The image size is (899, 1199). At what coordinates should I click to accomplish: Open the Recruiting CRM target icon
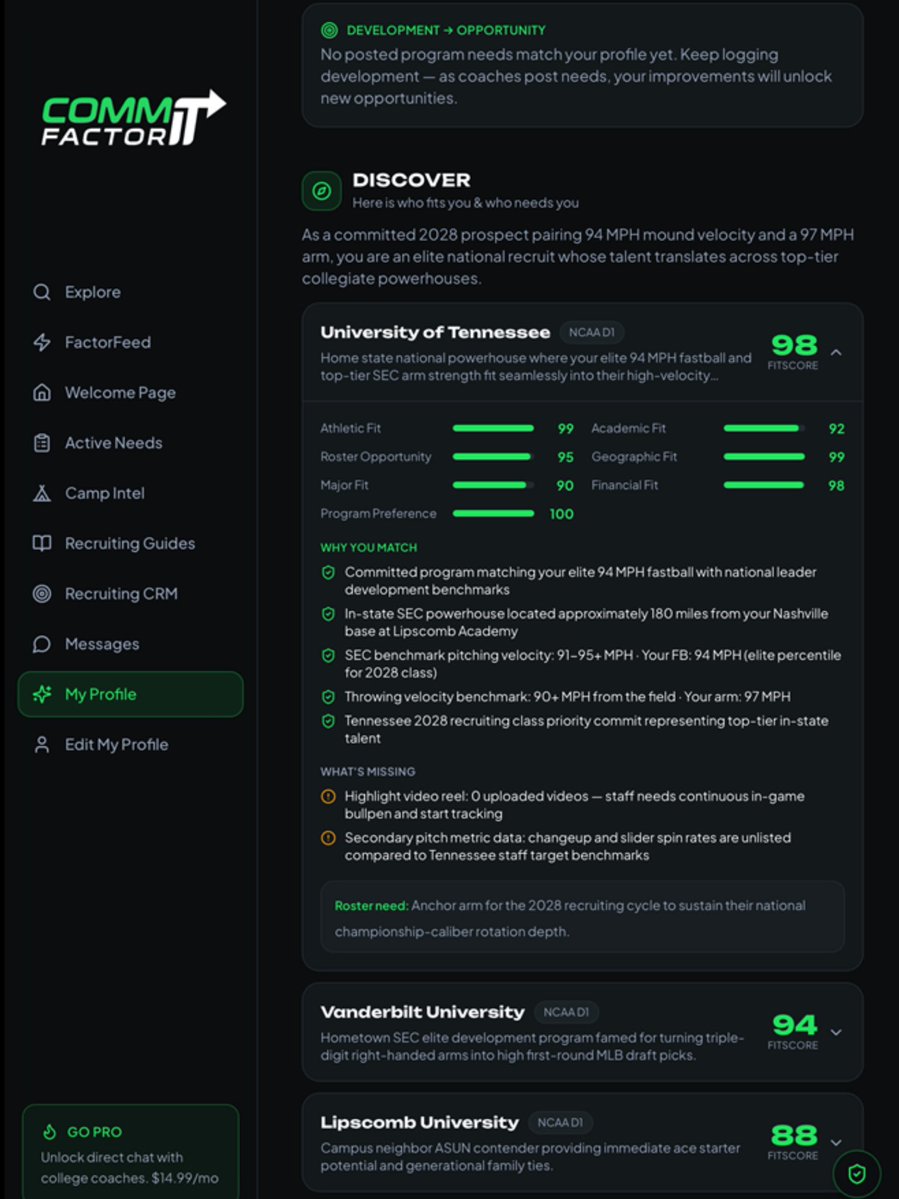point(42,593)
